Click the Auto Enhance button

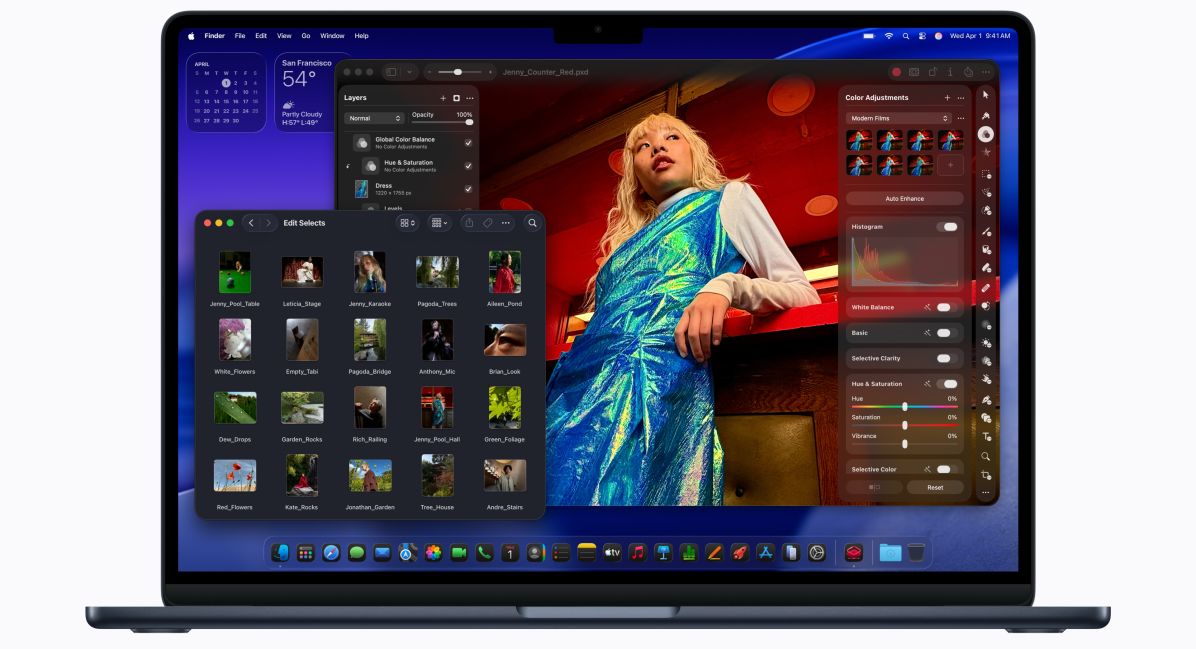click(x=904, y=199)
